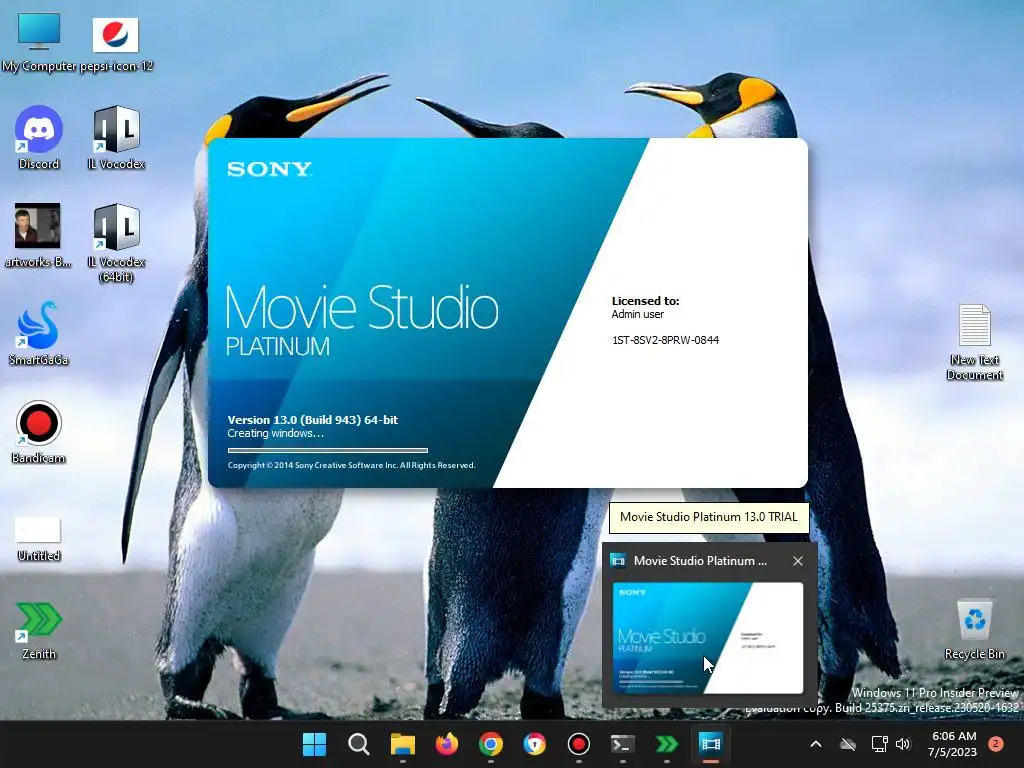1024x768 pixels.
Task: Show hidden system tray icons
Action: click(x=816, y=744)
